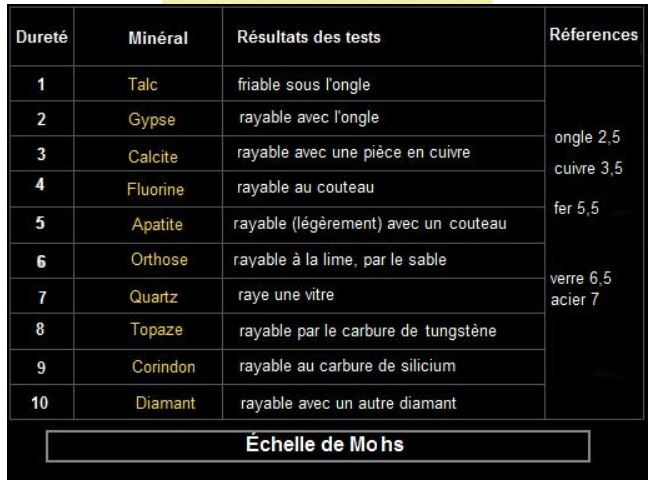Click the Calcite mineral name
The width and height of the screenshot is (648, 480).
click(153, 153)
